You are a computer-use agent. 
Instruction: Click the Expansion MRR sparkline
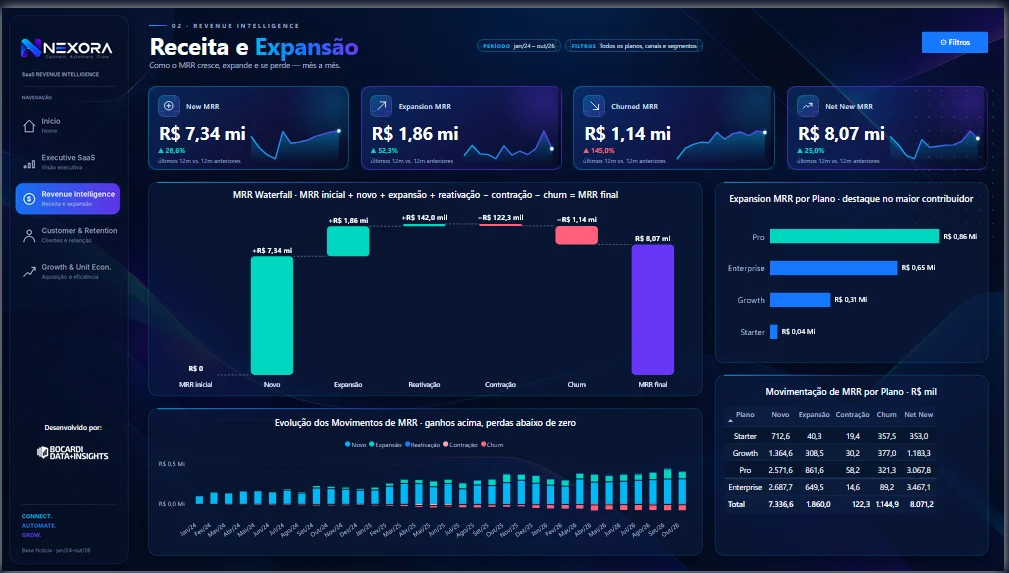click(509, 144)
